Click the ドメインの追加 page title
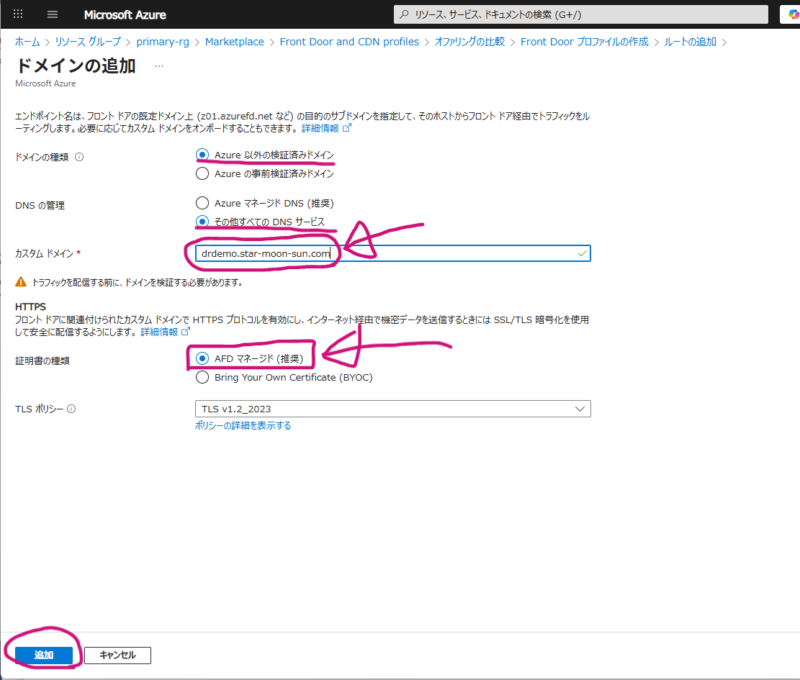 [x=76, y=66]
